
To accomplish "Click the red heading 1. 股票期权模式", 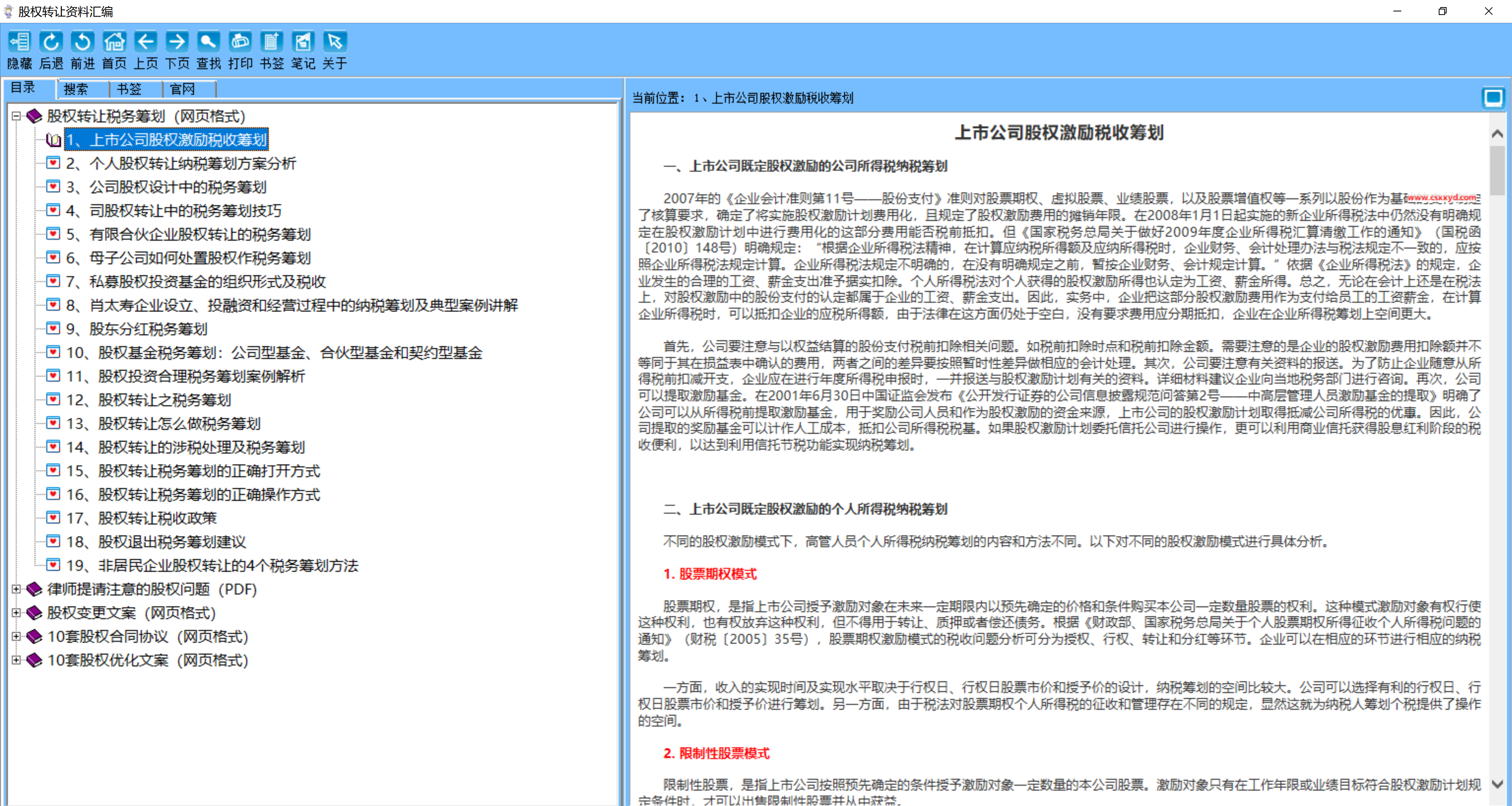I will [x=710, y=573].
